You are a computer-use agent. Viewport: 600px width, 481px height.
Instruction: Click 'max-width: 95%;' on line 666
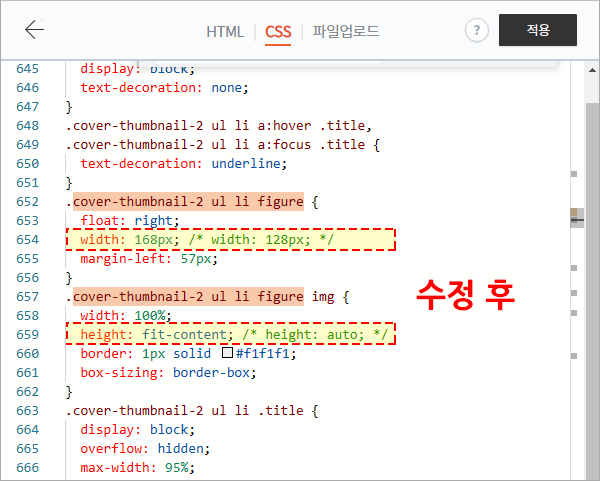138,468
